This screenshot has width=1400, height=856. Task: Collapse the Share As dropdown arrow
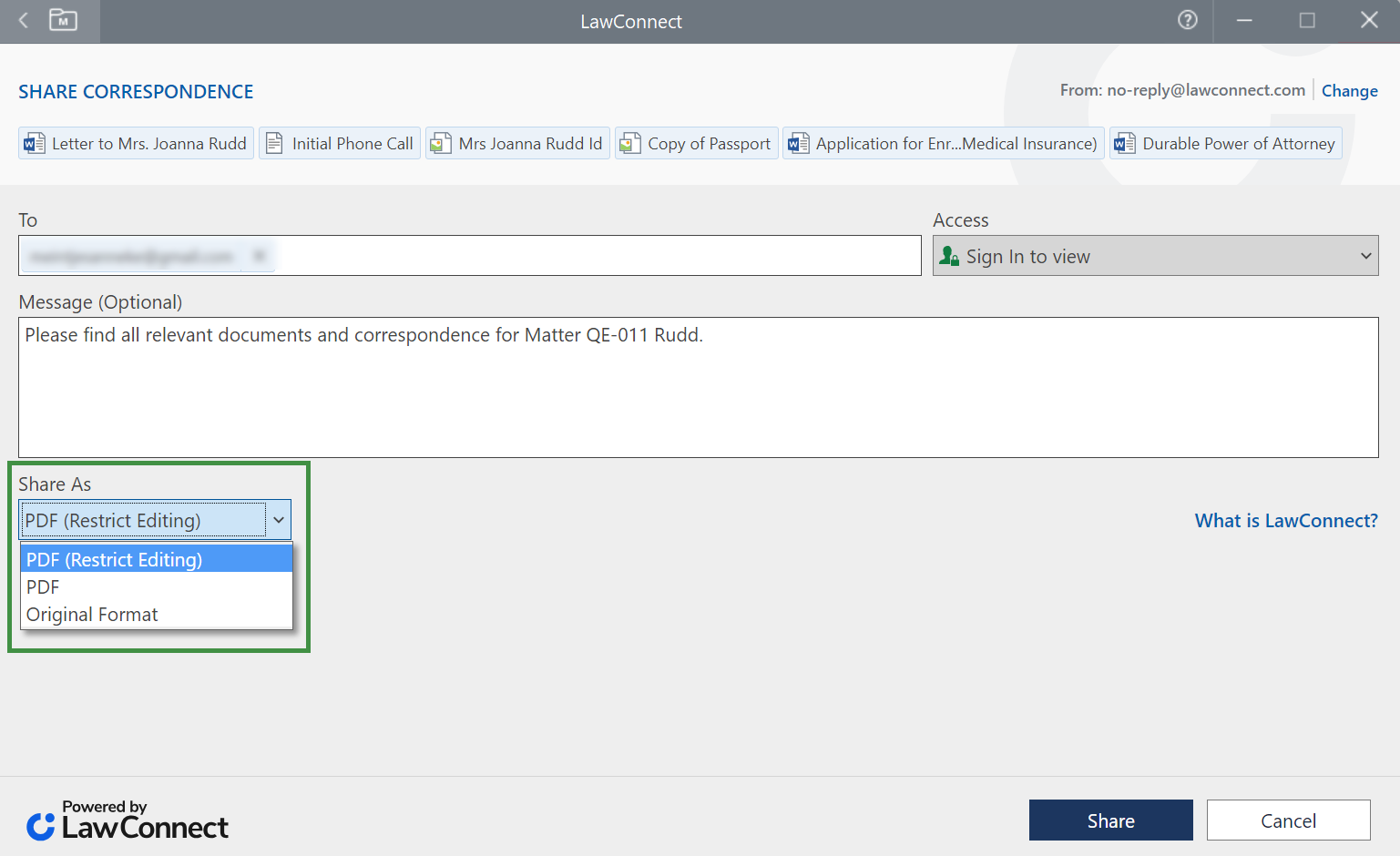click(x=279, y=520)
